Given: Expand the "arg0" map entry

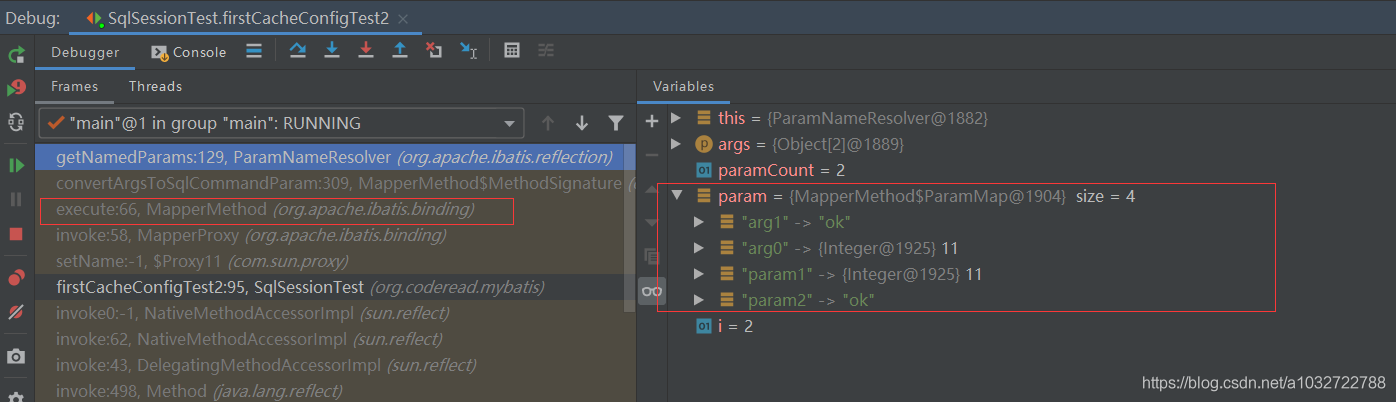Looking at the screenshot, I should pos(700,248).
